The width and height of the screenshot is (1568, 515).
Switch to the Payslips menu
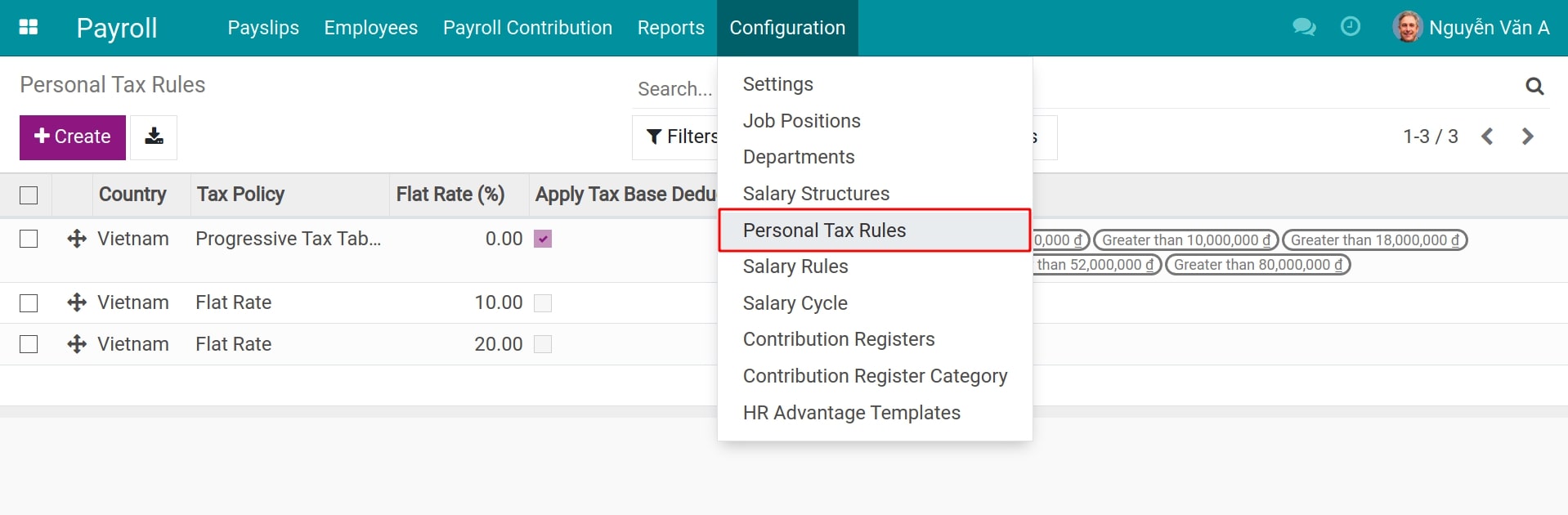coord(262,27)
